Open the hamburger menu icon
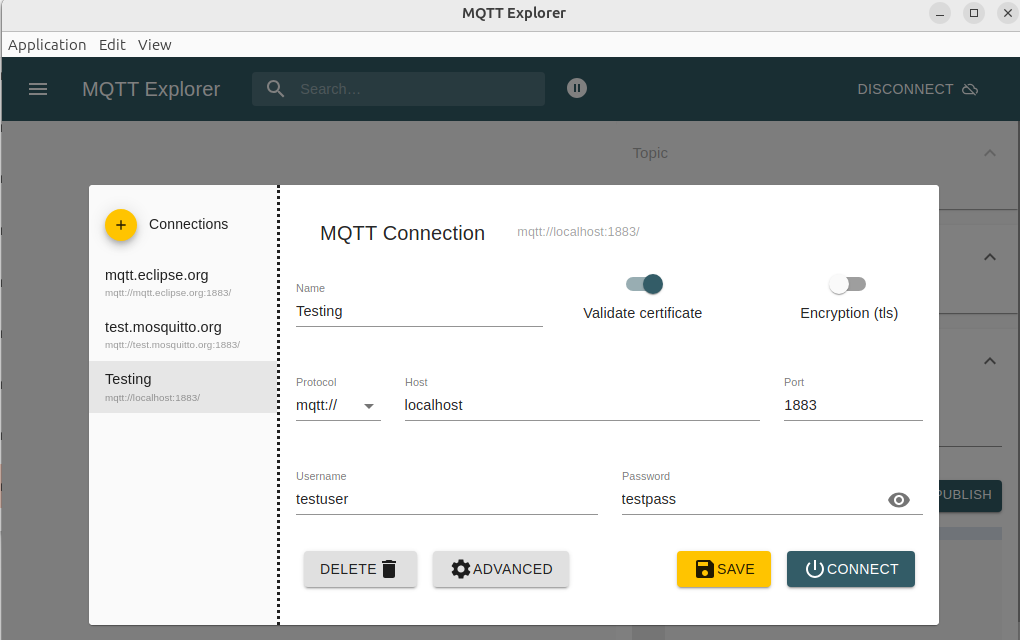The height and width of the screenshot is (640, 1020). [38, 89]
